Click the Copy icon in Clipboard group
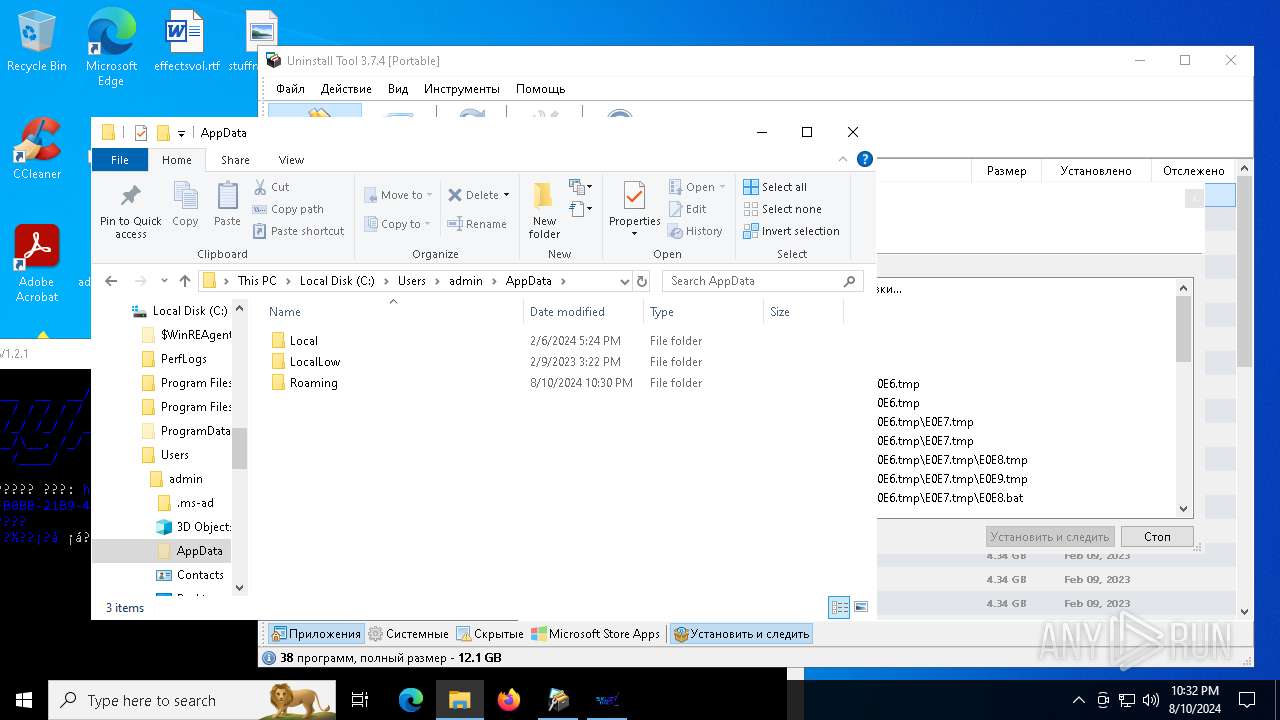The image size is (1280, 720). tap(185, 204)
